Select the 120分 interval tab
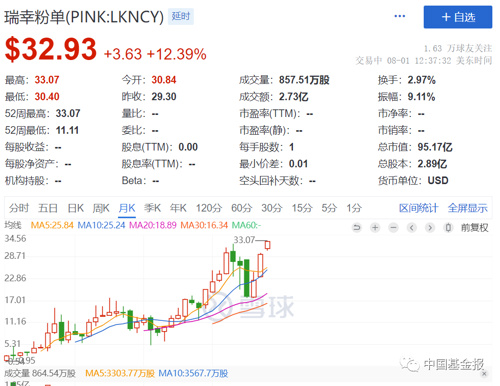Screen dimensions: 500x386 (209, 208)
